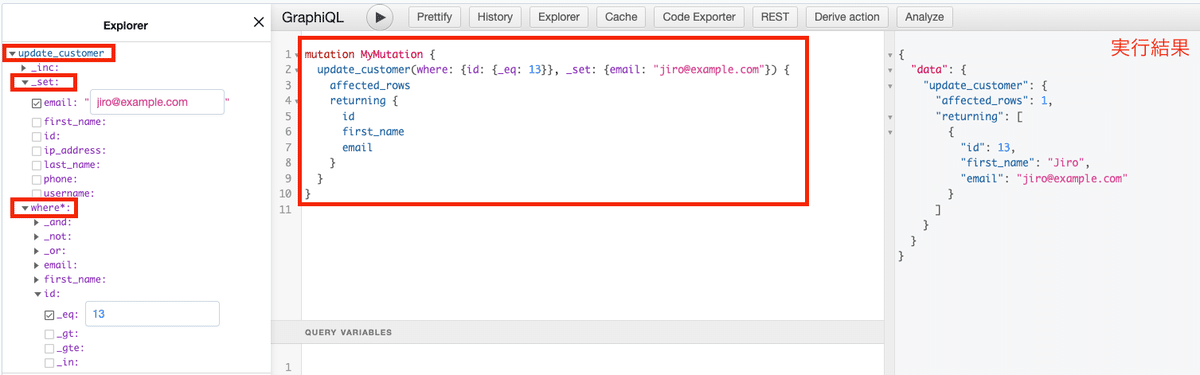Check the id: checkbox under _set
1200x375 pixels.
pyautogui.click(x=37, y=137)
